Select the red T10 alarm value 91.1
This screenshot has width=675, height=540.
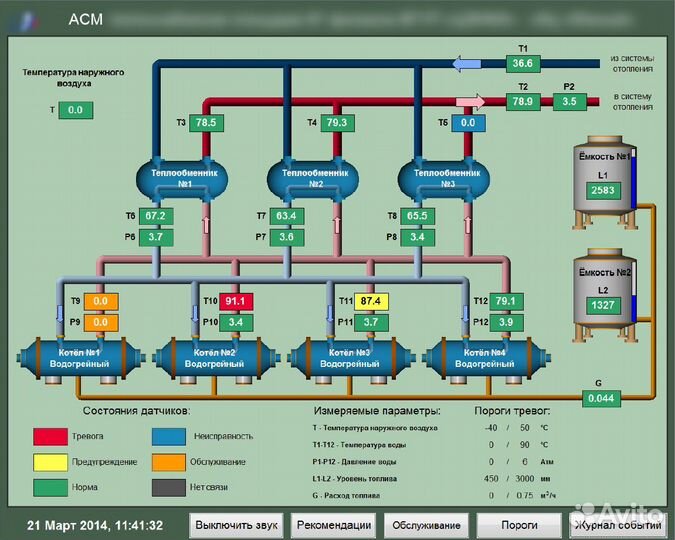[x=237, y=301]
